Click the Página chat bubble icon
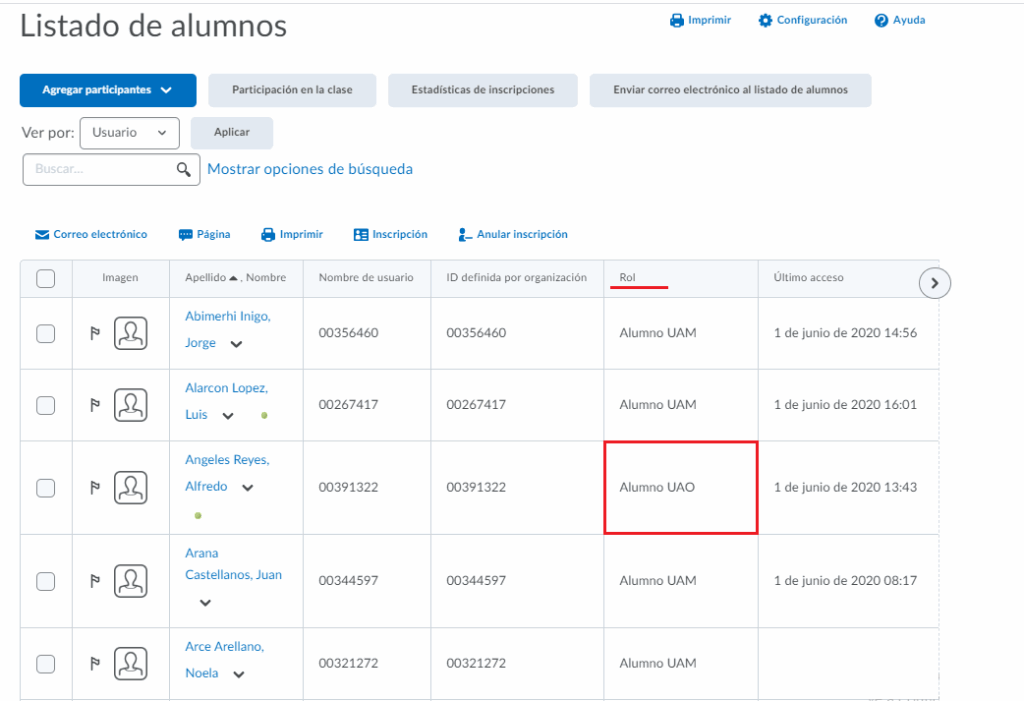The image size is (1024, 701). coord(185,235)
